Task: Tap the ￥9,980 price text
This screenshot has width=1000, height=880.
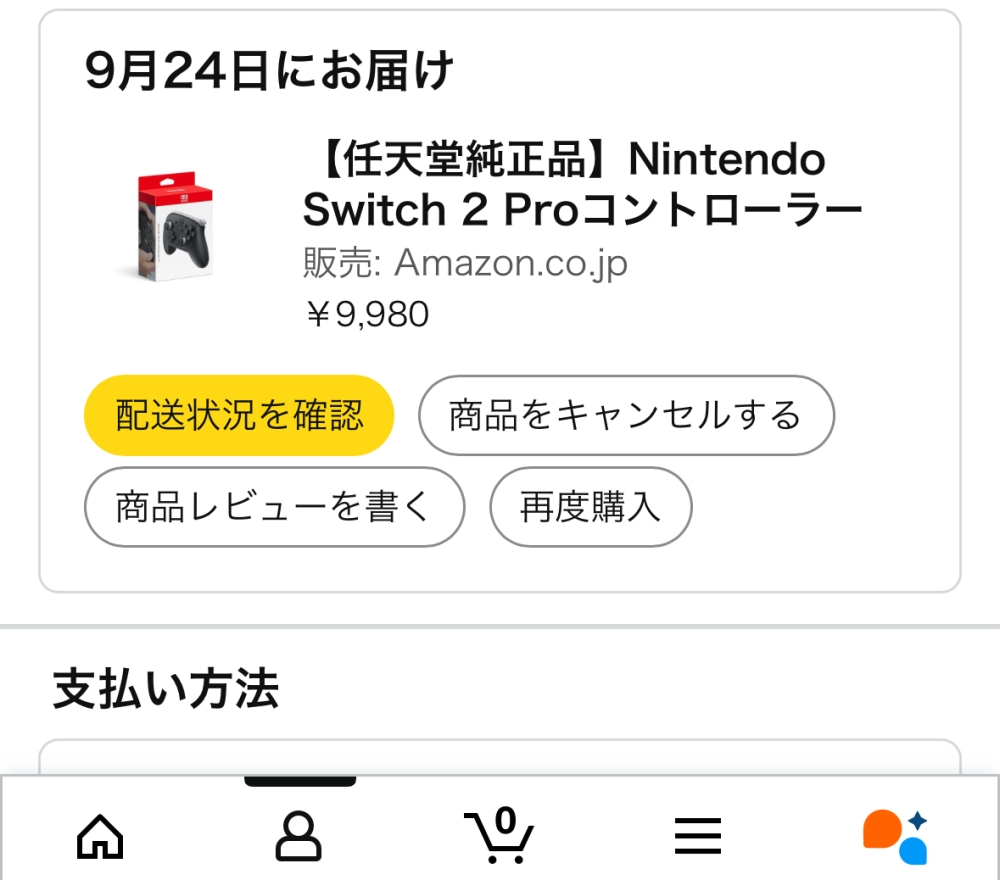Action: (367, 314)
